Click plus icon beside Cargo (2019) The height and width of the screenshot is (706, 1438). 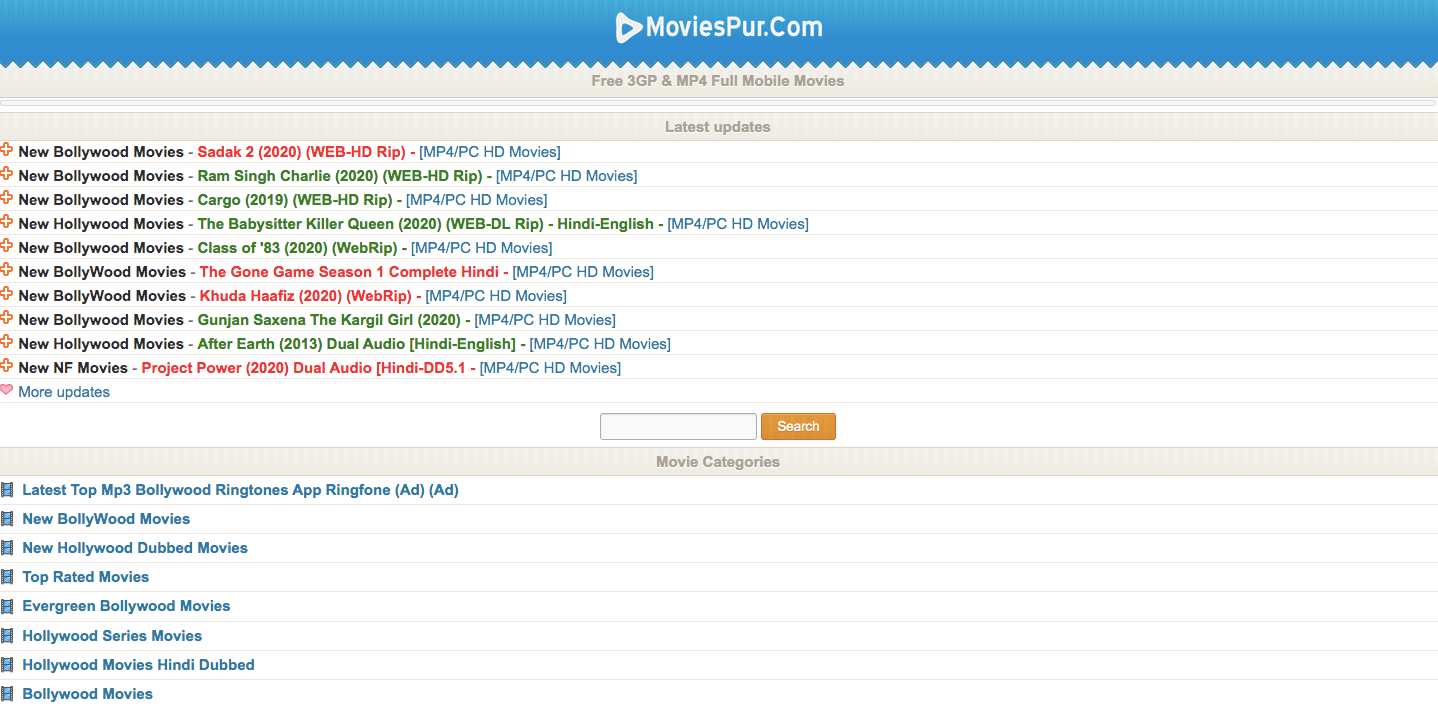point(7,198)
